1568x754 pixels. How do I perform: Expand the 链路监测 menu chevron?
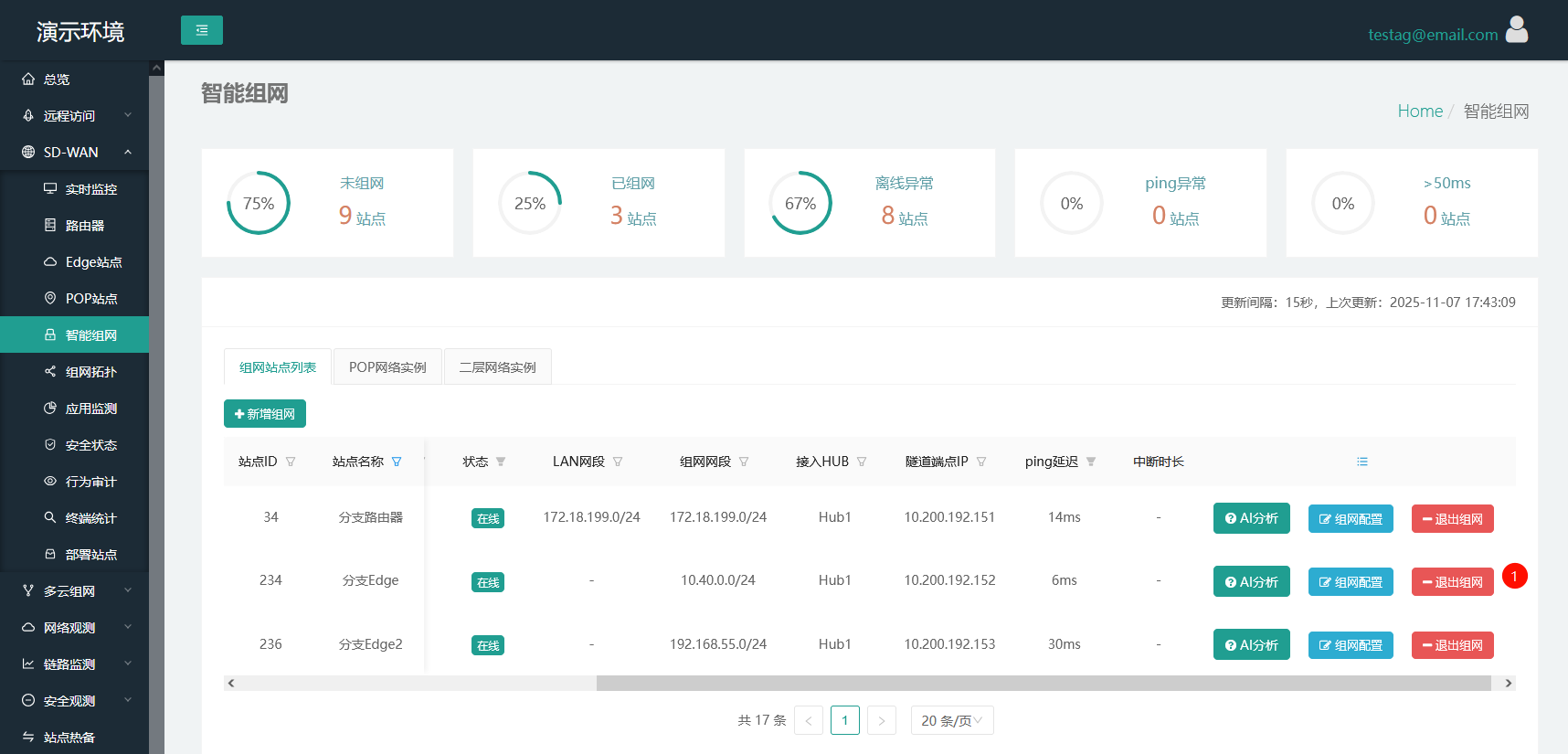point(128,664)
